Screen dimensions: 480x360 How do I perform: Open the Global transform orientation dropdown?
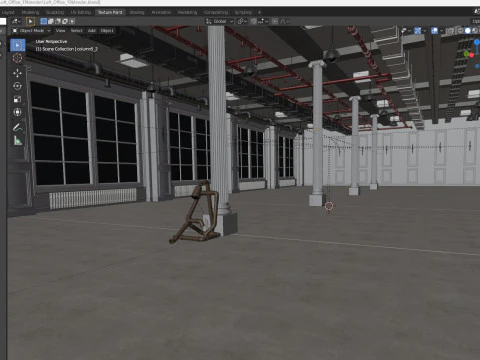coord(220,21)
